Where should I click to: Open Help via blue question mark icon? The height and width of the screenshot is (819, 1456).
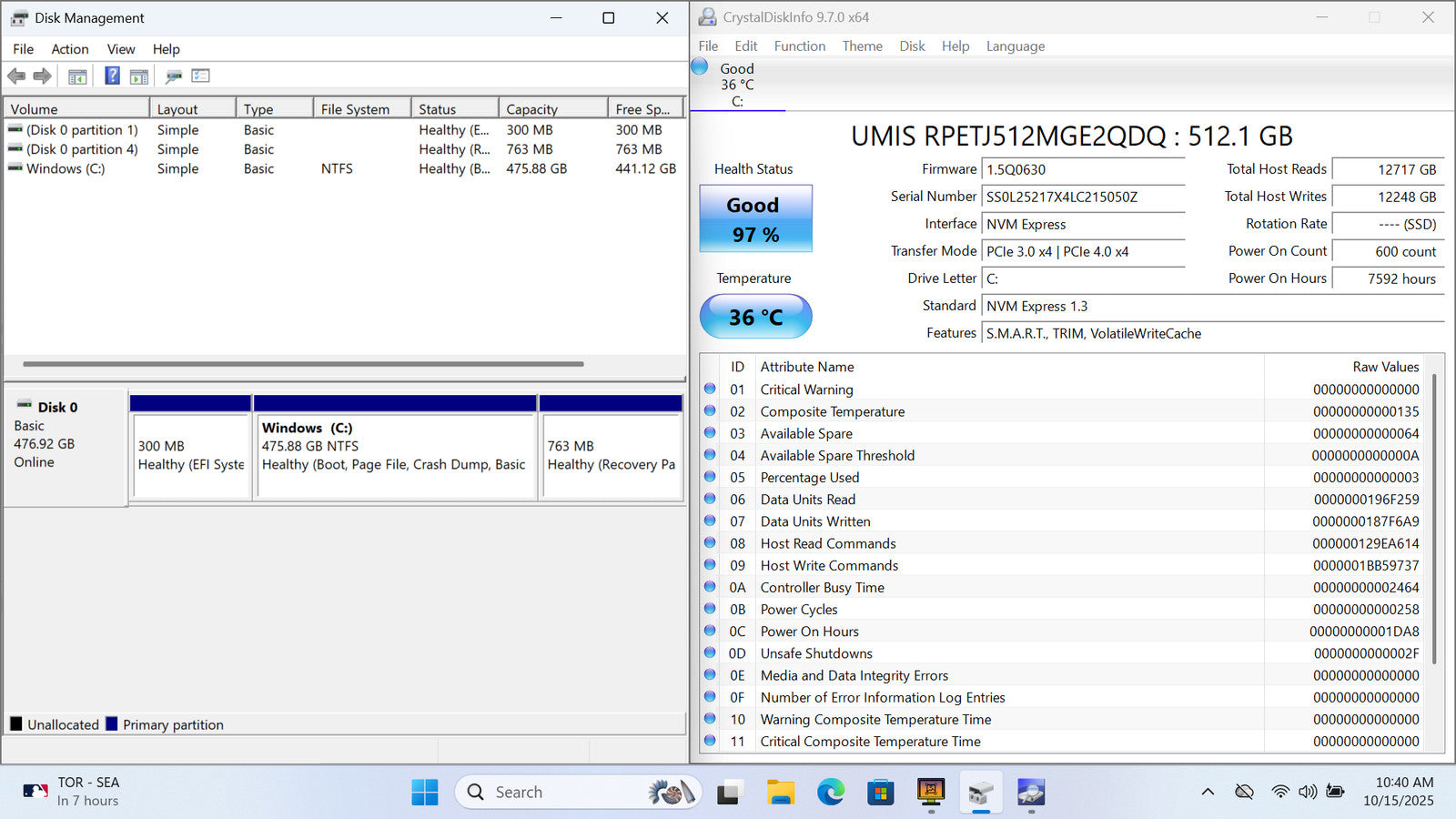pos(112,76)
